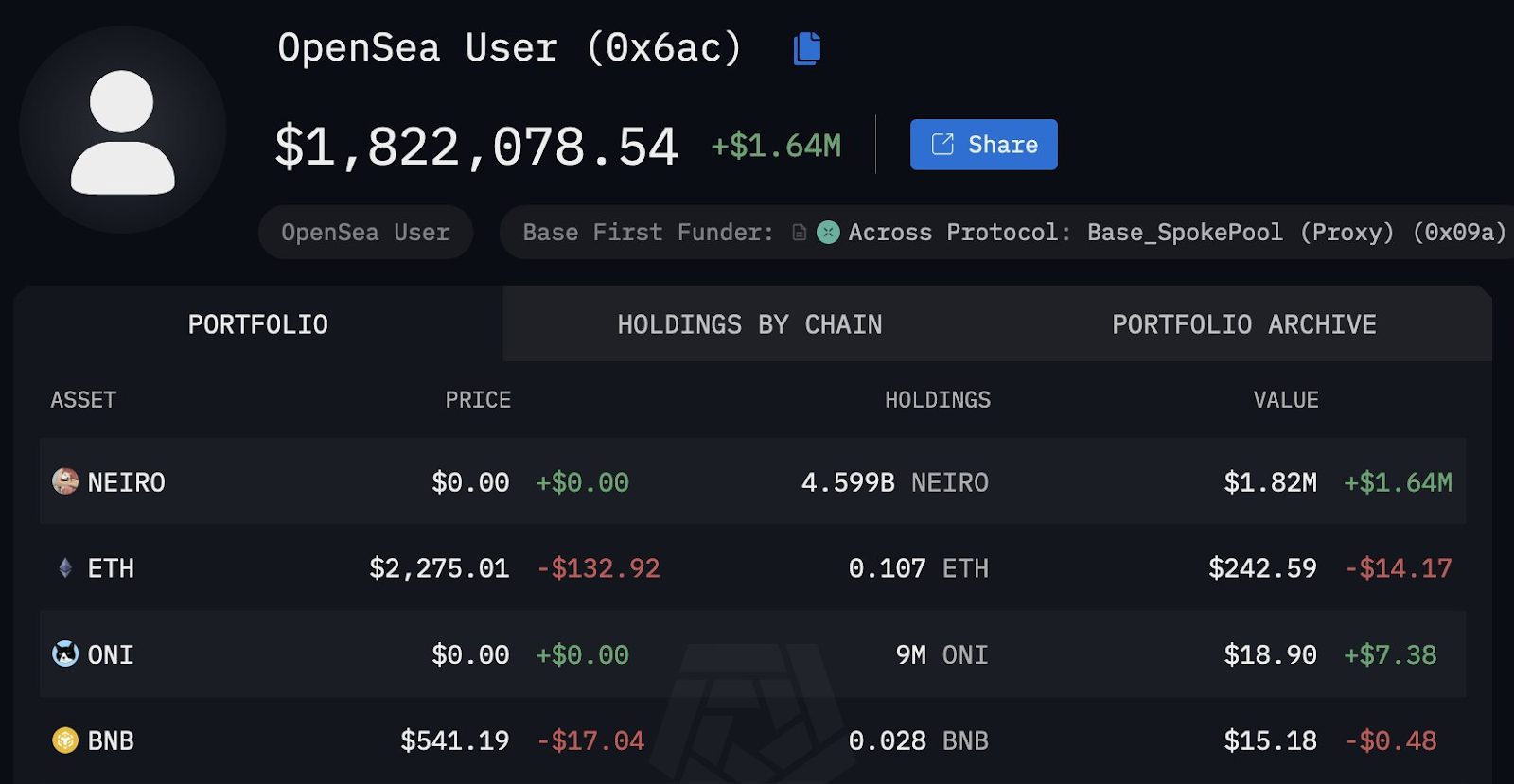This screenshot has width=1514, height=784.
Task: Click the user profile avatar
Action: coord(123,131)
